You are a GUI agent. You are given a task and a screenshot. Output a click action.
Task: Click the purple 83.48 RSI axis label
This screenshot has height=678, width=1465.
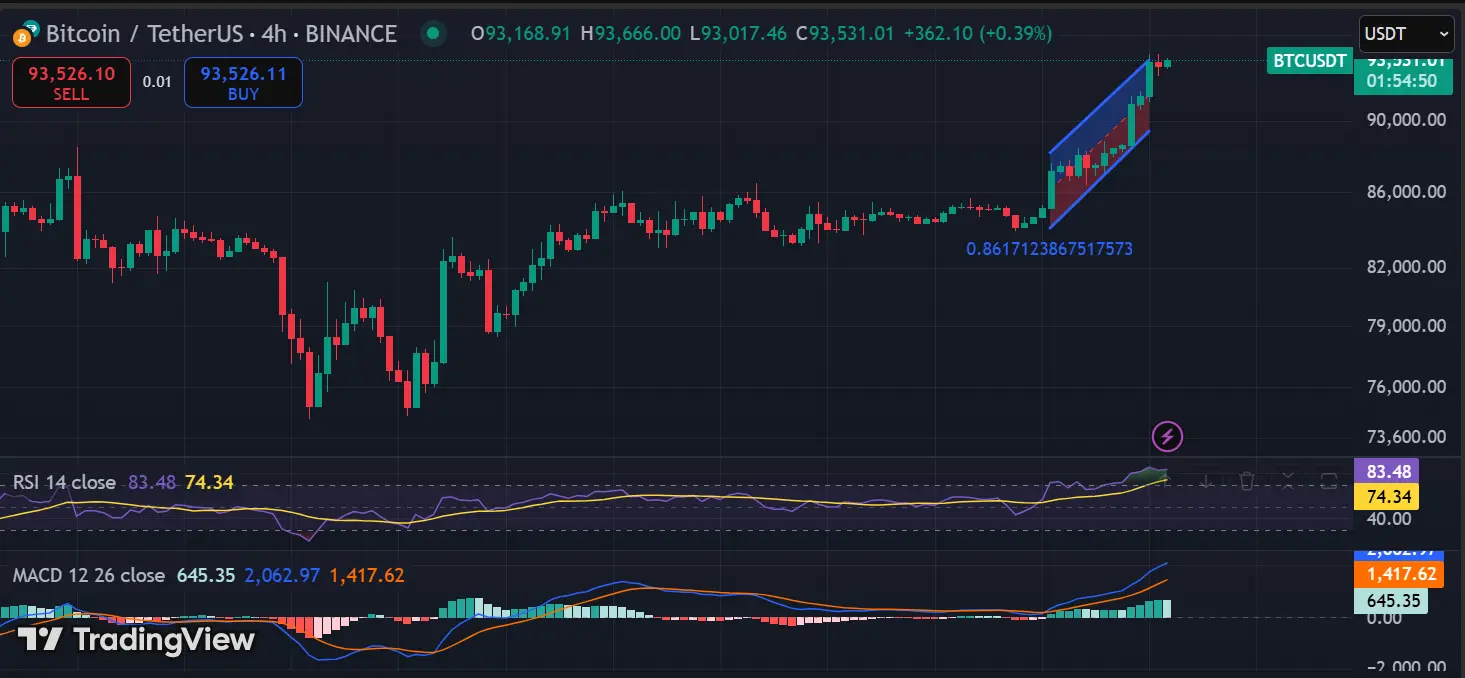tap(1386, 471)
